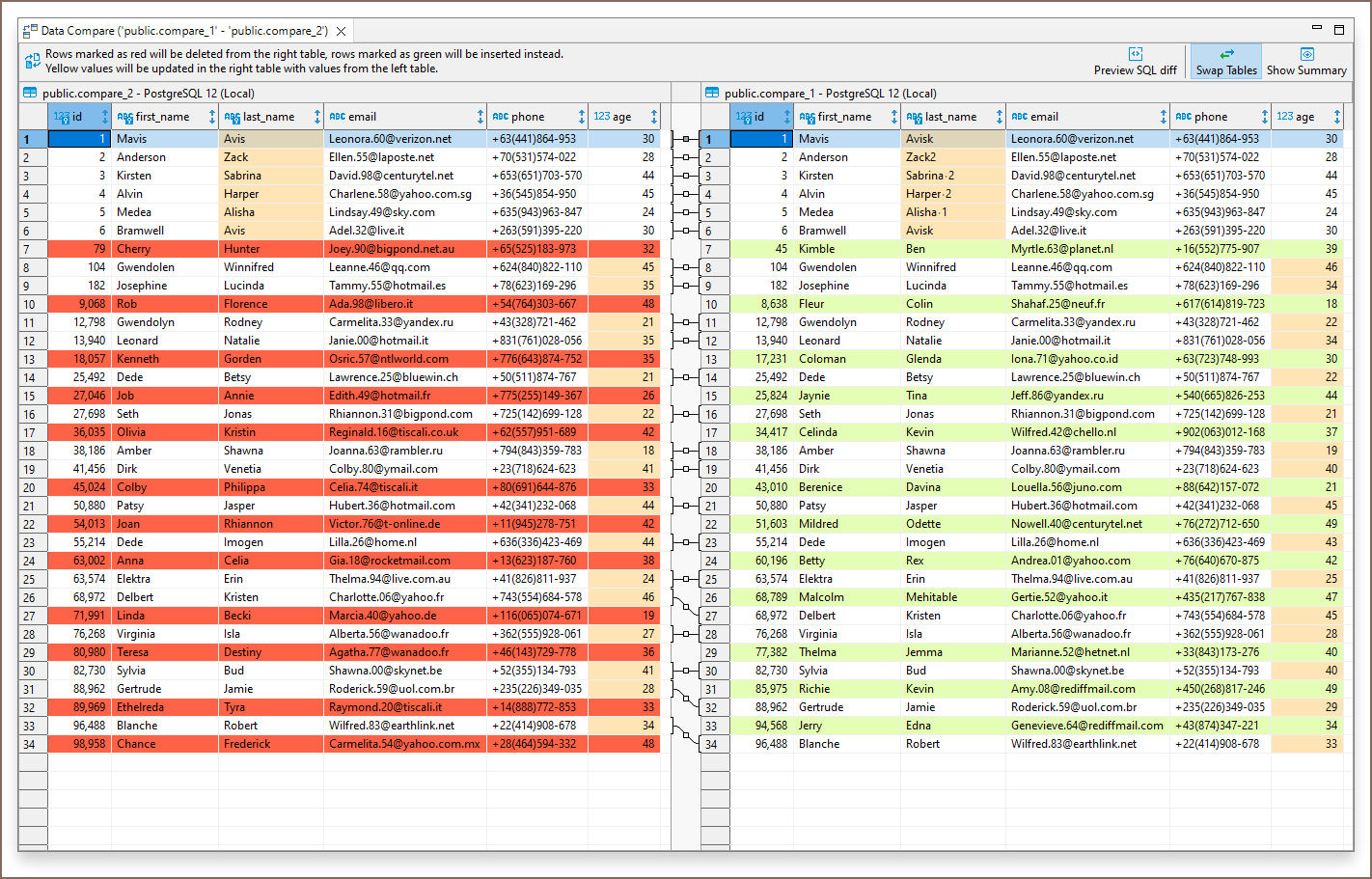Select the Data Compare editor tab
Viewport: 1372px width, 879px height.
point(183,31)
